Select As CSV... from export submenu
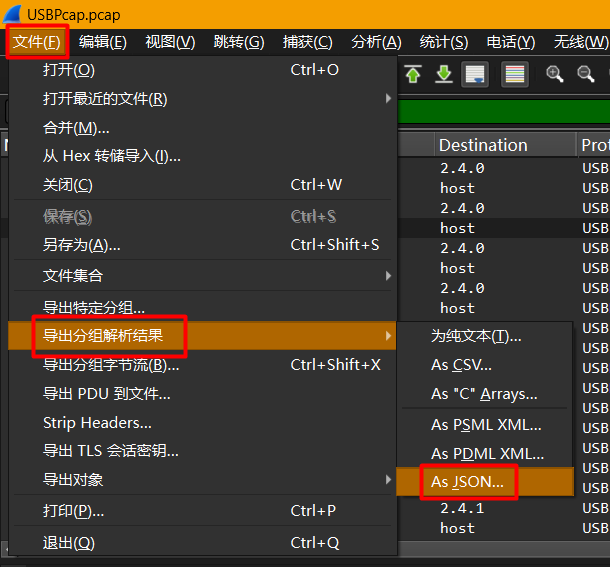Image resolution: width=610 pixels, height=567 pixels. pos(461,365)
